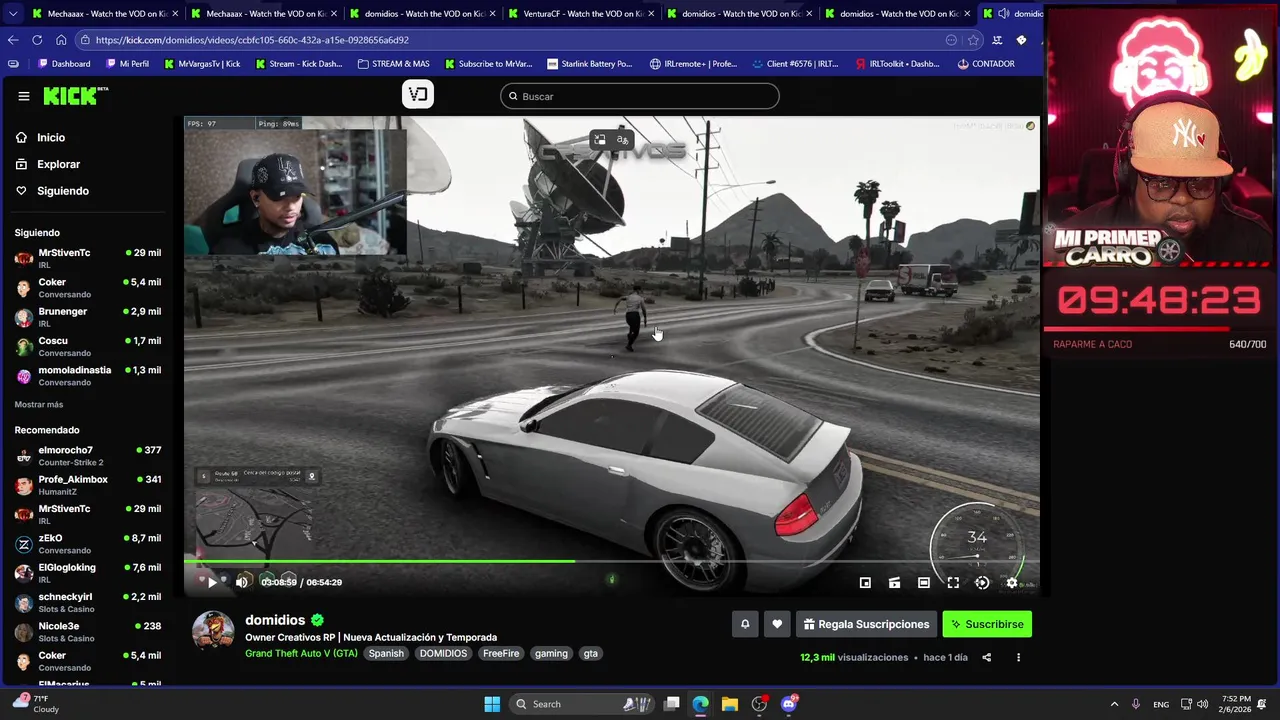Image resolution: width=1280 pixels, height=720 pixels.
Task: Open zEkO recommended channel
Action: (88, 544)
